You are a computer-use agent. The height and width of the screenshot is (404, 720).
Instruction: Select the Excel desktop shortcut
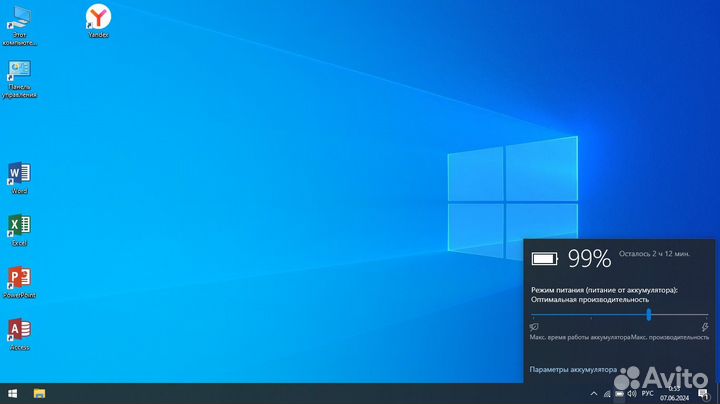tap(19, 230)
